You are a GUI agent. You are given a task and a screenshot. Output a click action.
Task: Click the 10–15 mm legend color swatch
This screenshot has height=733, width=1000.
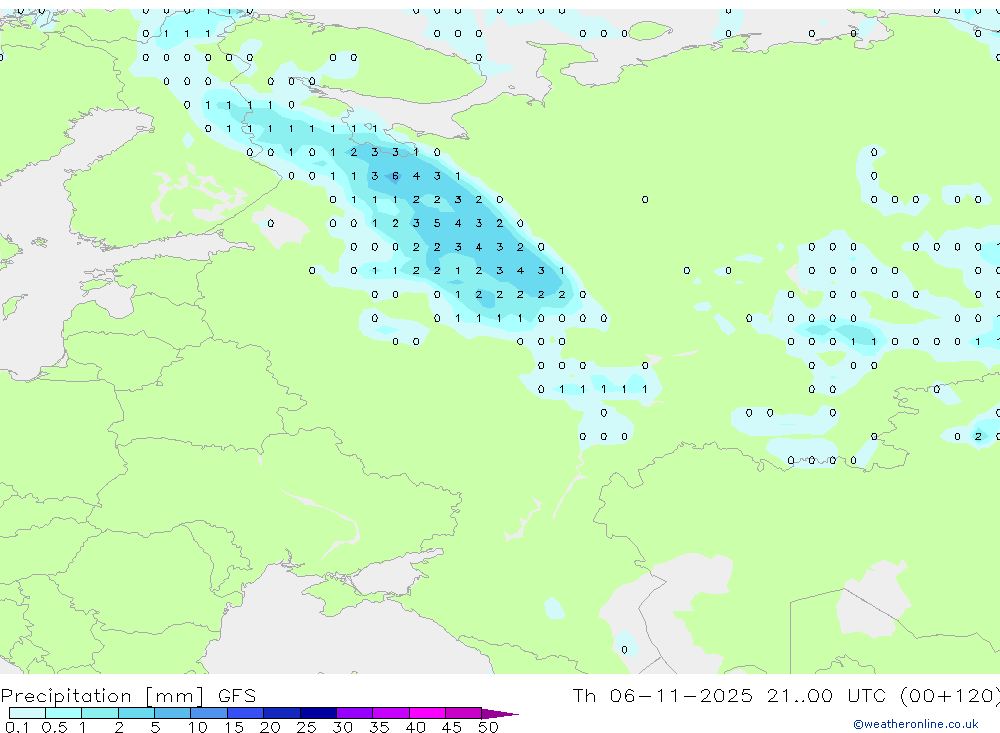209,713
